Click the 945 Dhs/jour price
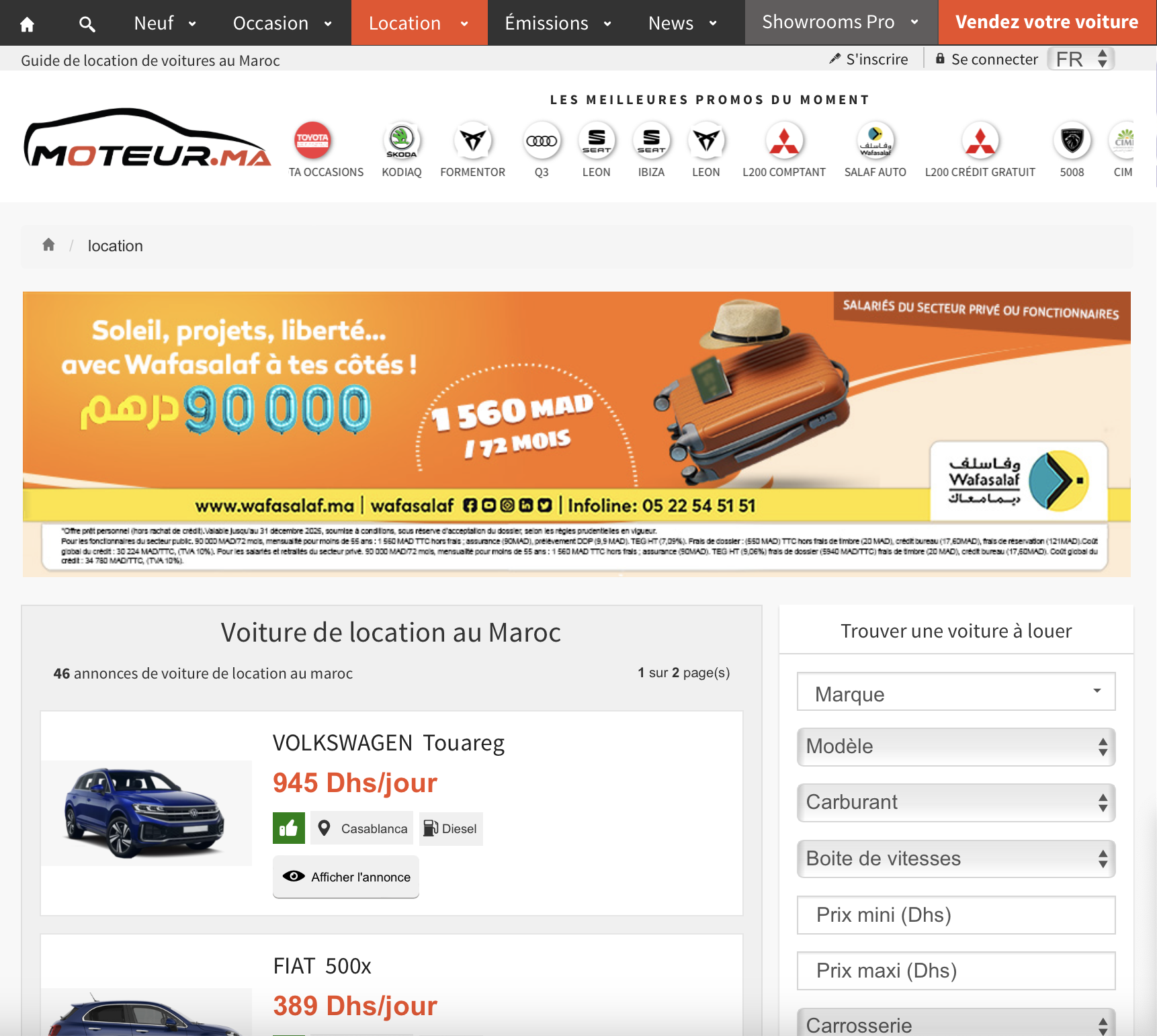This screenshot has width=1157, height=1036. coord(355,783)
